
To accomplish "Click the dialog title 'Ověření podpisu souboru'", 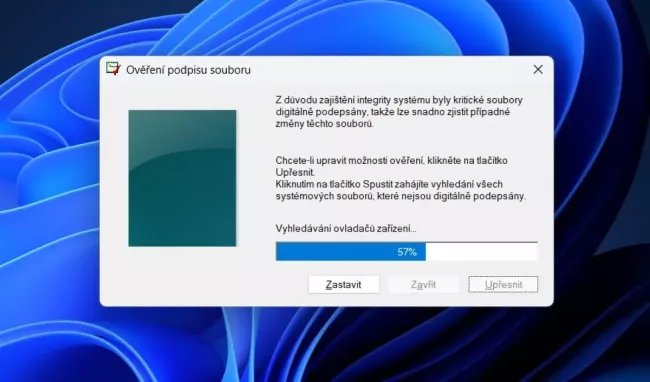I will point(189,70).
